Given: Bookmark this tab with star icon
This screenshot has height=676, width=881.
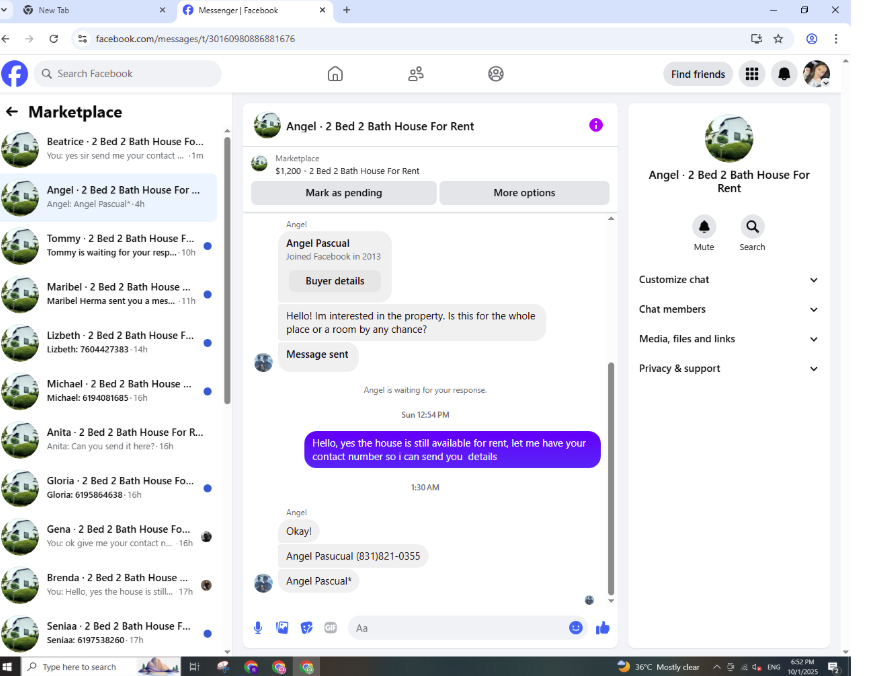Looking at the screenshot, I should click(x=778, y=39).
